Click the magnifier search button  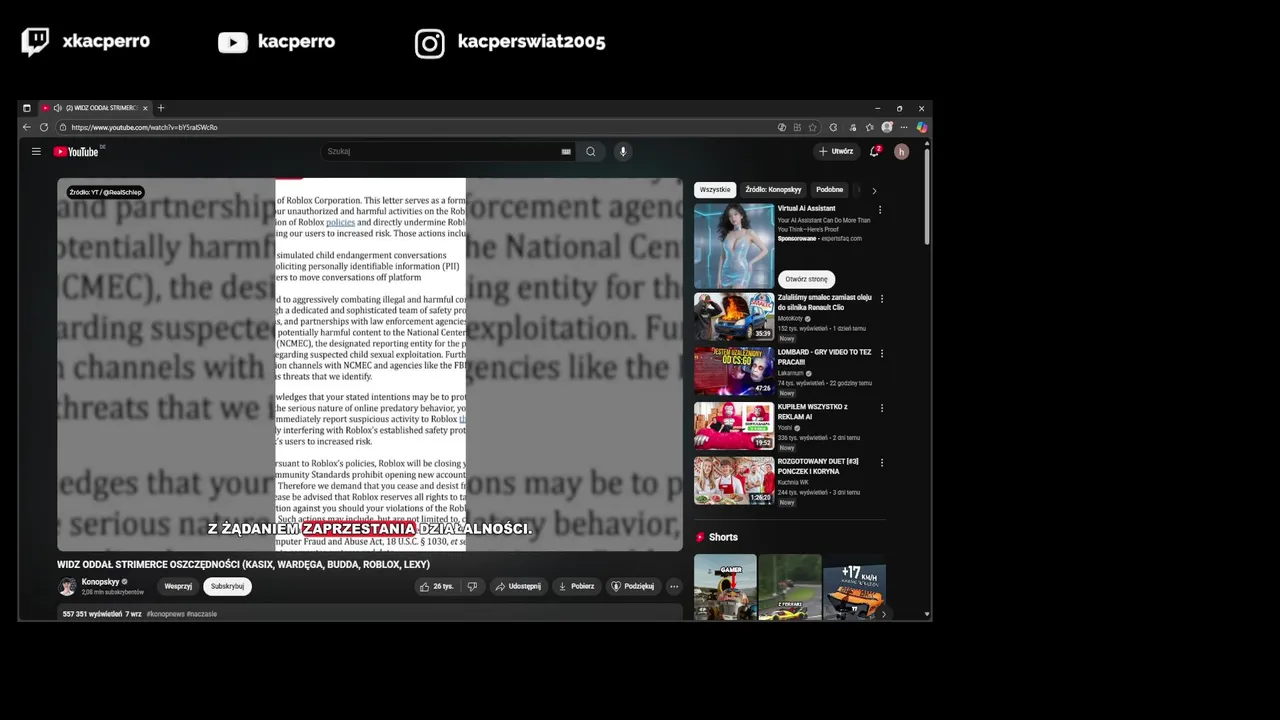[x=591, y=152]
